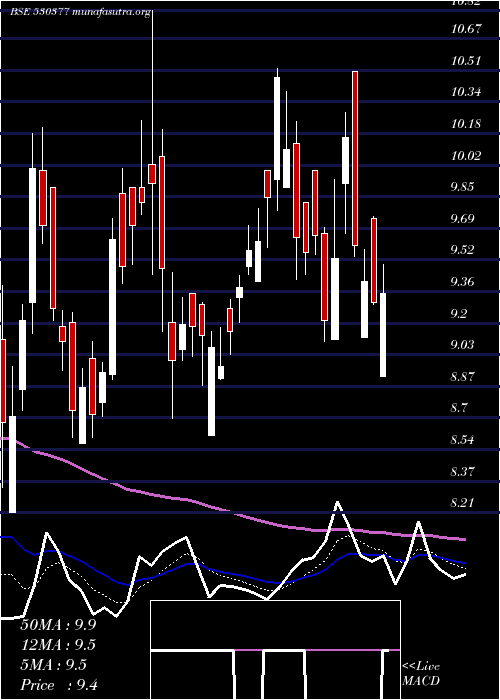Image resolution: width=500 pixels, height=700 pixels.
Task: Click the 10.02 price axis label
Action: 466,156
